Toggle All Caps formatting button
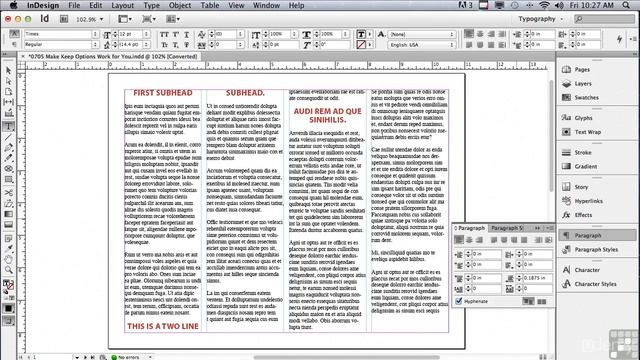 [164, 35]
